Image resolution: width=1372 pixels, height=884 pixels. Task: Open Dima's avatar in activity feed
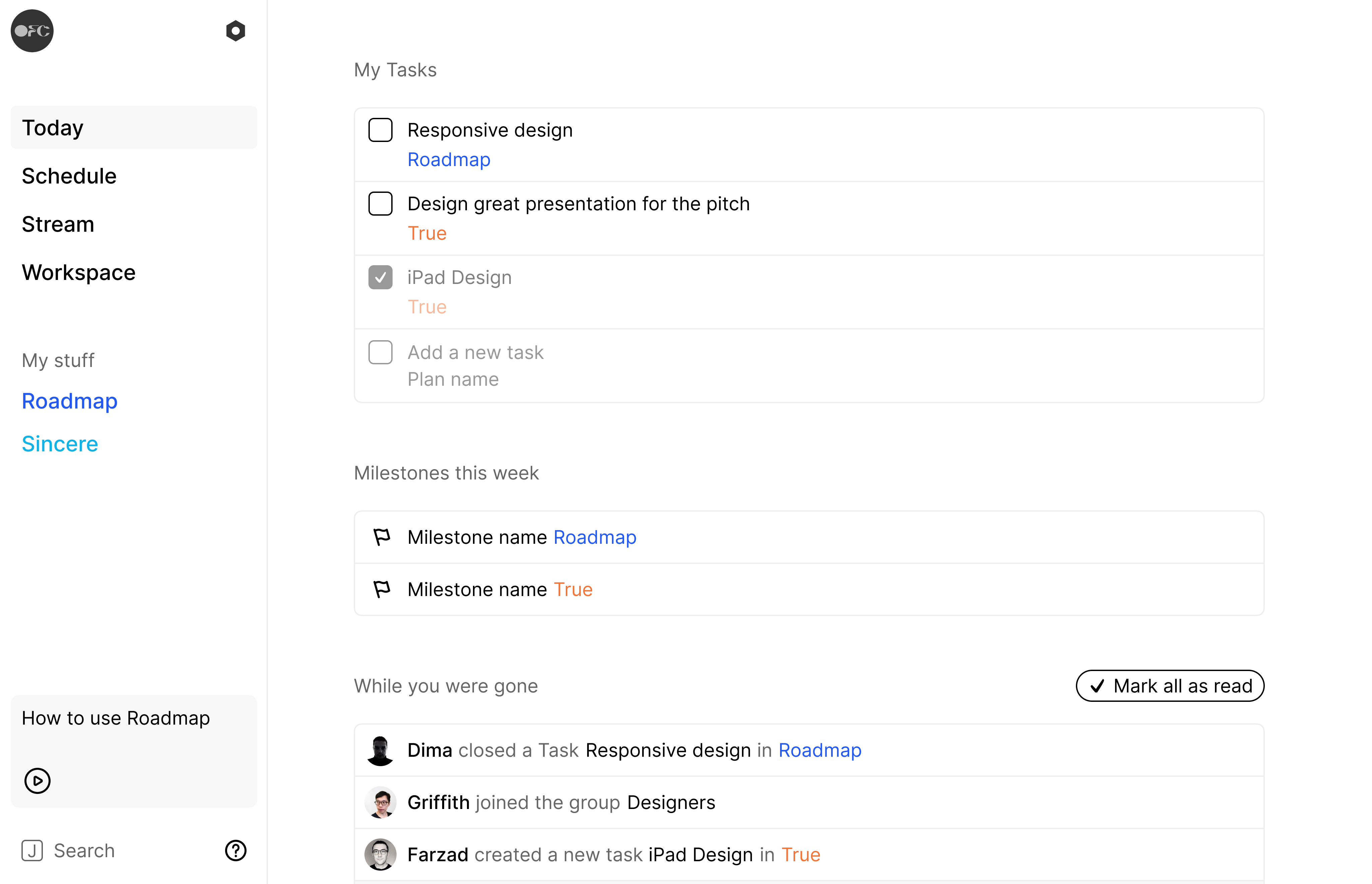click(x=380, y=751)
